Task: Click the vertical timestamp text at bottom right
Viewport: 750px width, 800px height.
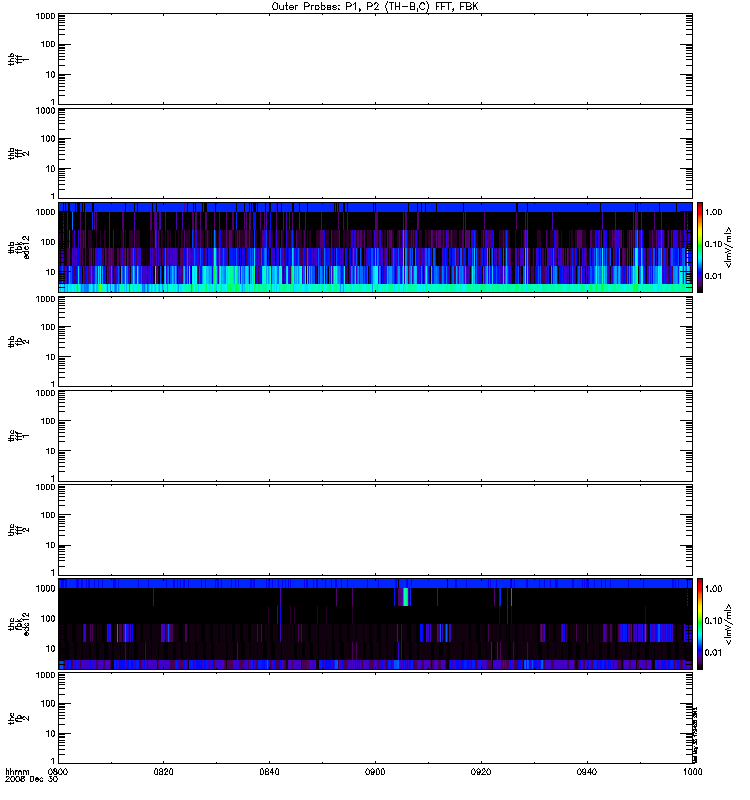Action: click(x=695, y=735)
